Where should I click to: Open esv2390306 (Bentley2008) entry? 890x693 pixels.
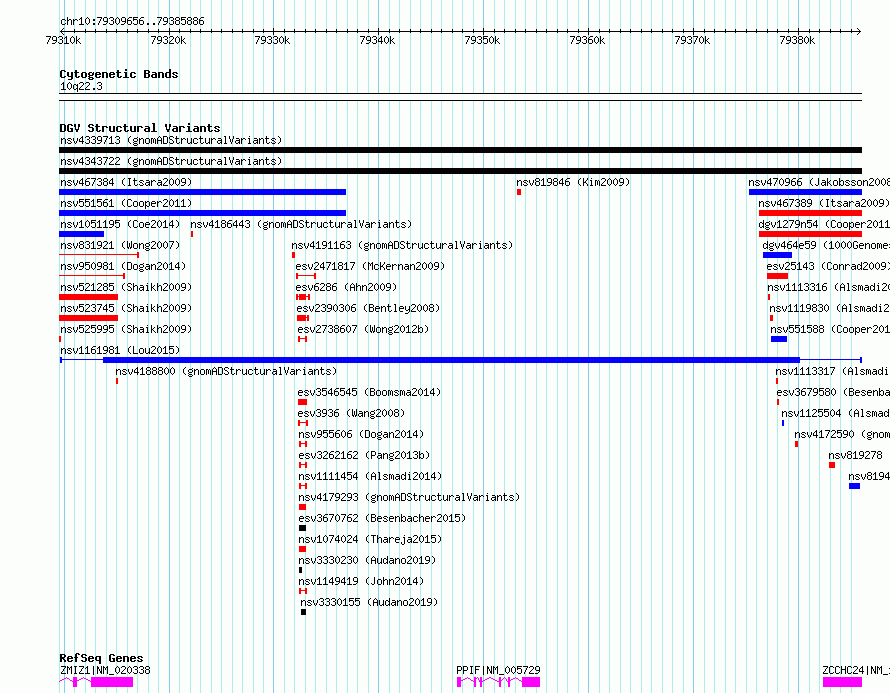(368, 308)
